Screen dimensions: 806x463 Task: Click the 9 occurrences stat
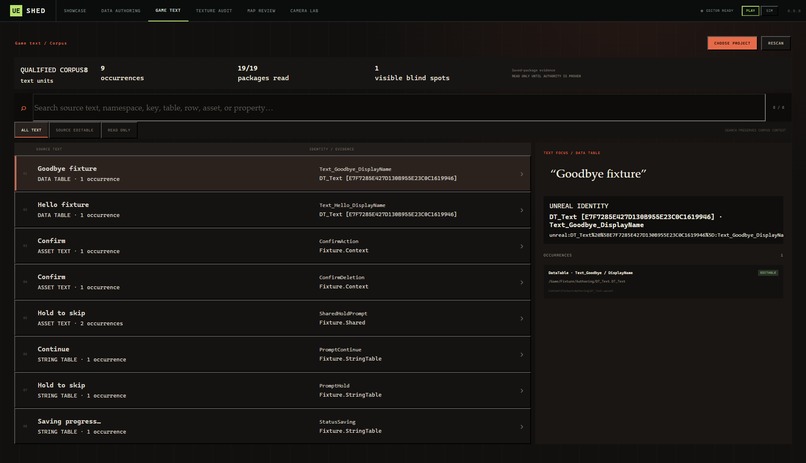122,73
